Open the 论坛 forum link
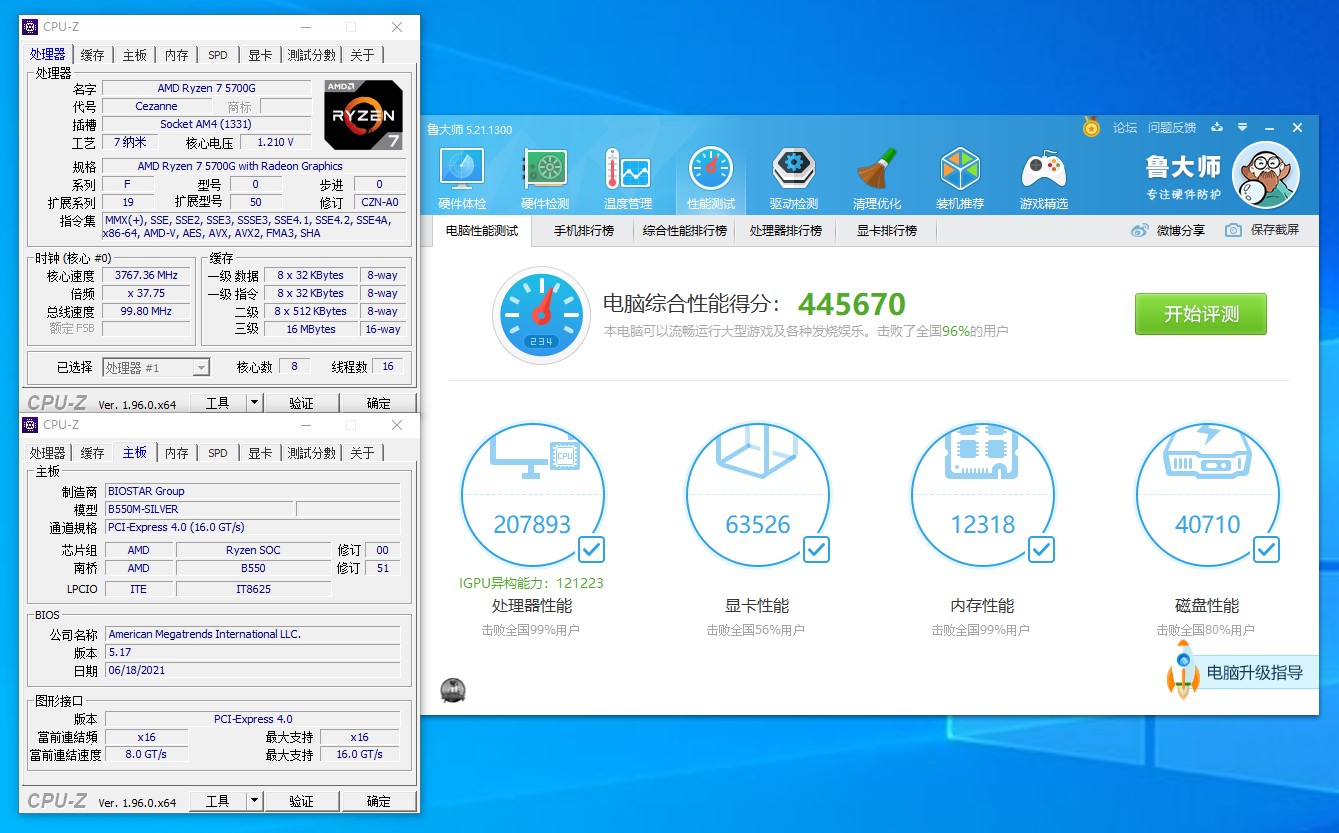Viewport: 1339px width, 833px height. point(1125,127)
